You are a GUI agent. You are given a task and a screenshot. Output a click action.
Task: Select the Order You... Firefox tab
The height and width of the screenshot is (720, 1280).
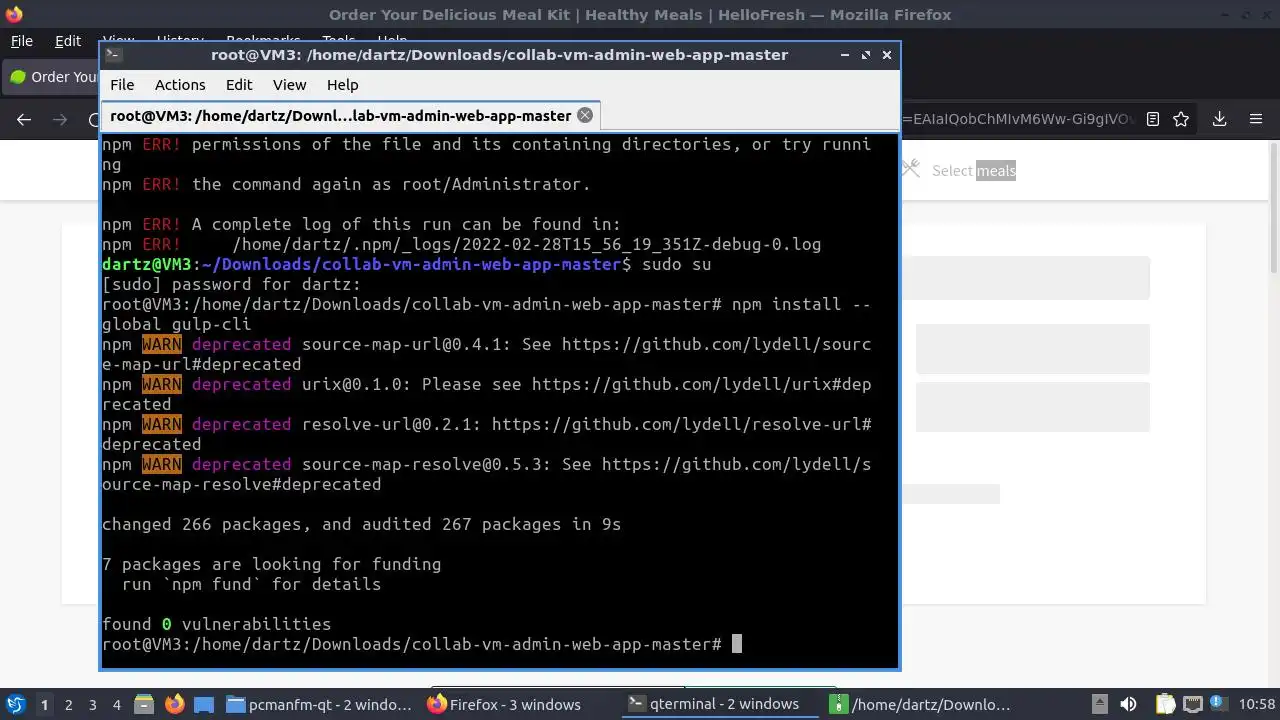pyautogui.click(x=52, y=77)
